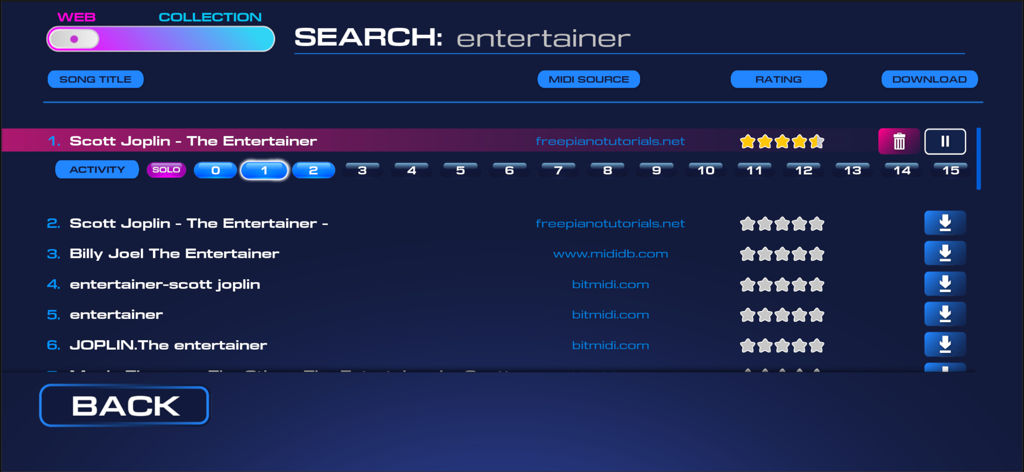Screen dimensions: 1024x472
Task: Select JOPLIN.The entertainer title
Action: coord(168,345)
